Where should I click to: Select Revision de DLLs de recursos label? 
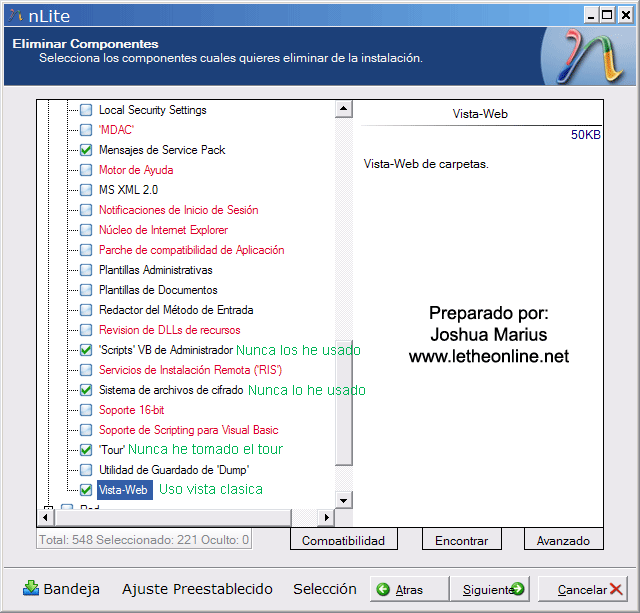[x=169, y=330]
